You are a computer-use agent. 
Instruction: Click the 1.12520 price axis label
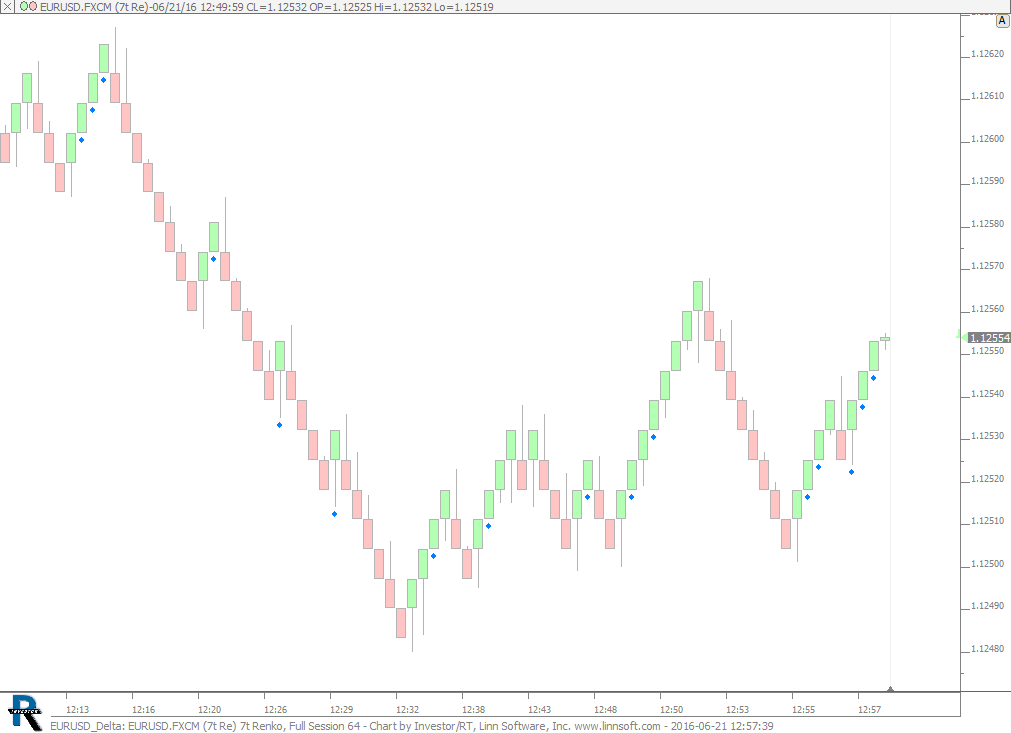987,479
